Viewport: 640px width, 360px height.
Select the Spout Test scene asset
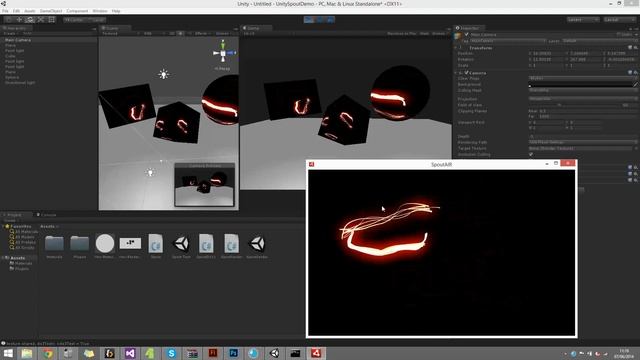pos(181,244)
